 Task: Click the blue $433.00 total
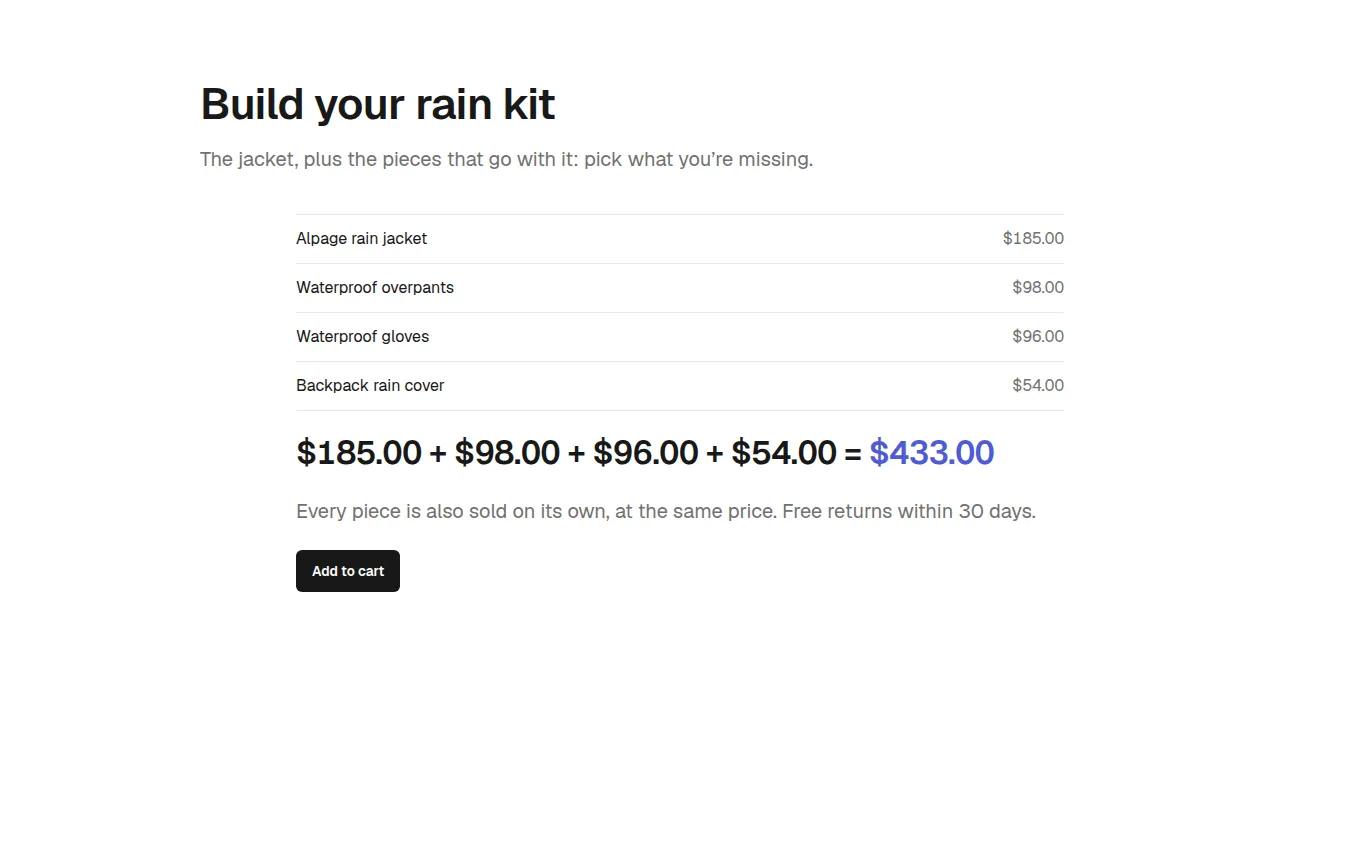(932, 453)
